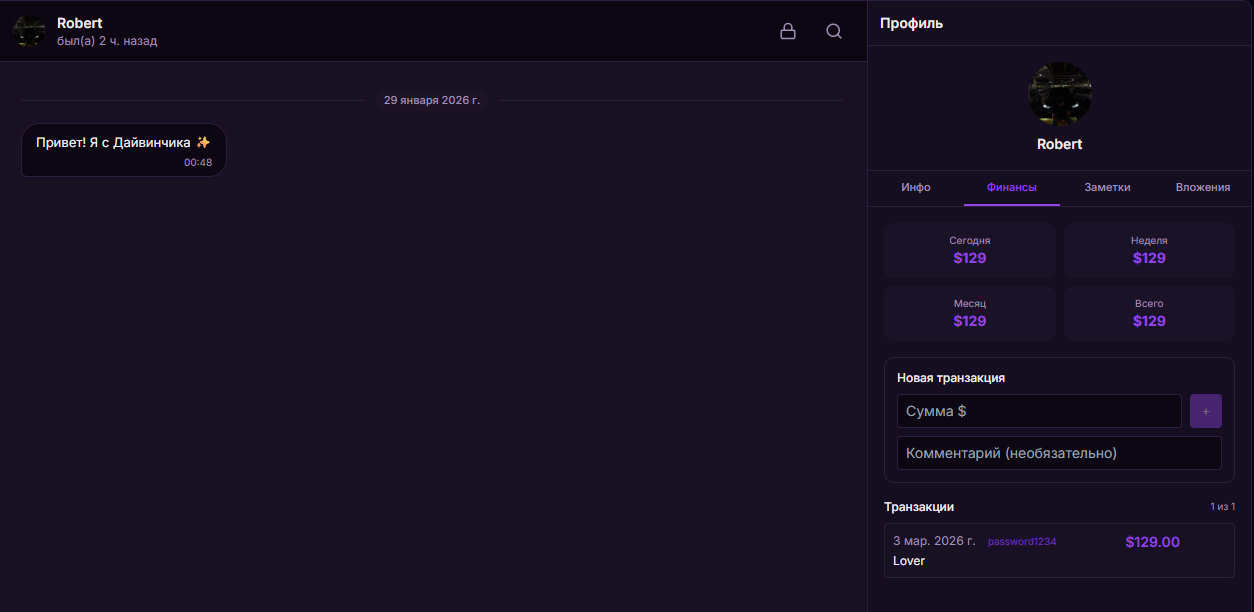
Task: Click the Всего total earnings card
Action: click(1148, 313)
